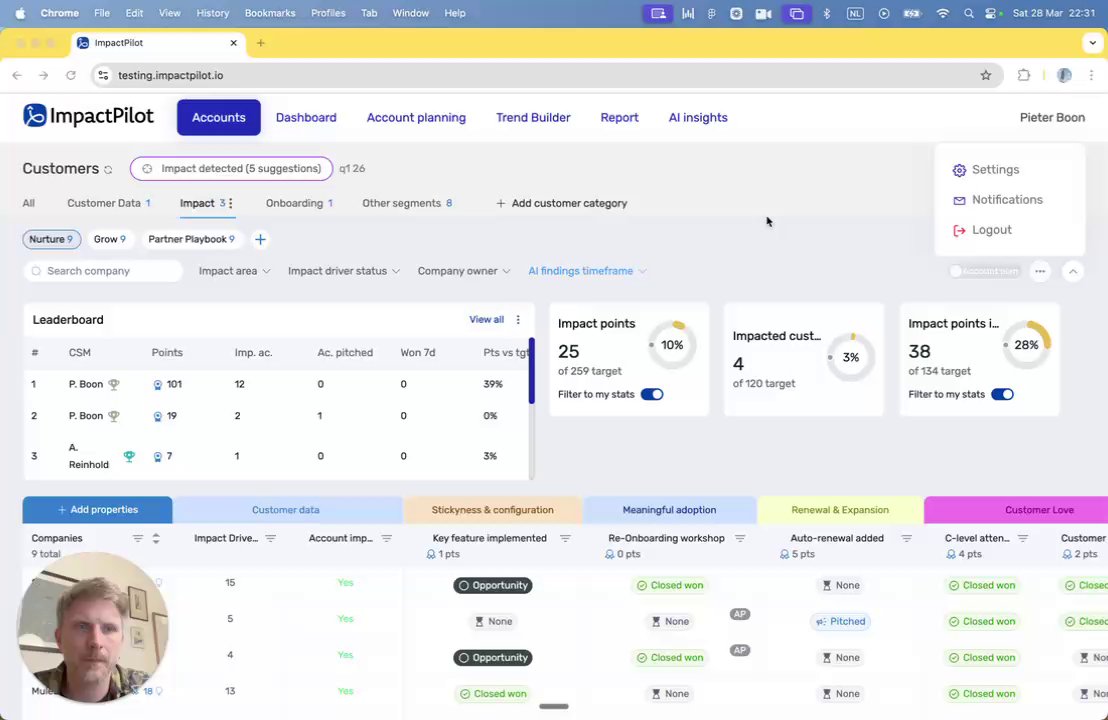This screenshot has width=1108, height=720.
Task: Open a new browser tab with plus
Action: (261, 43)
